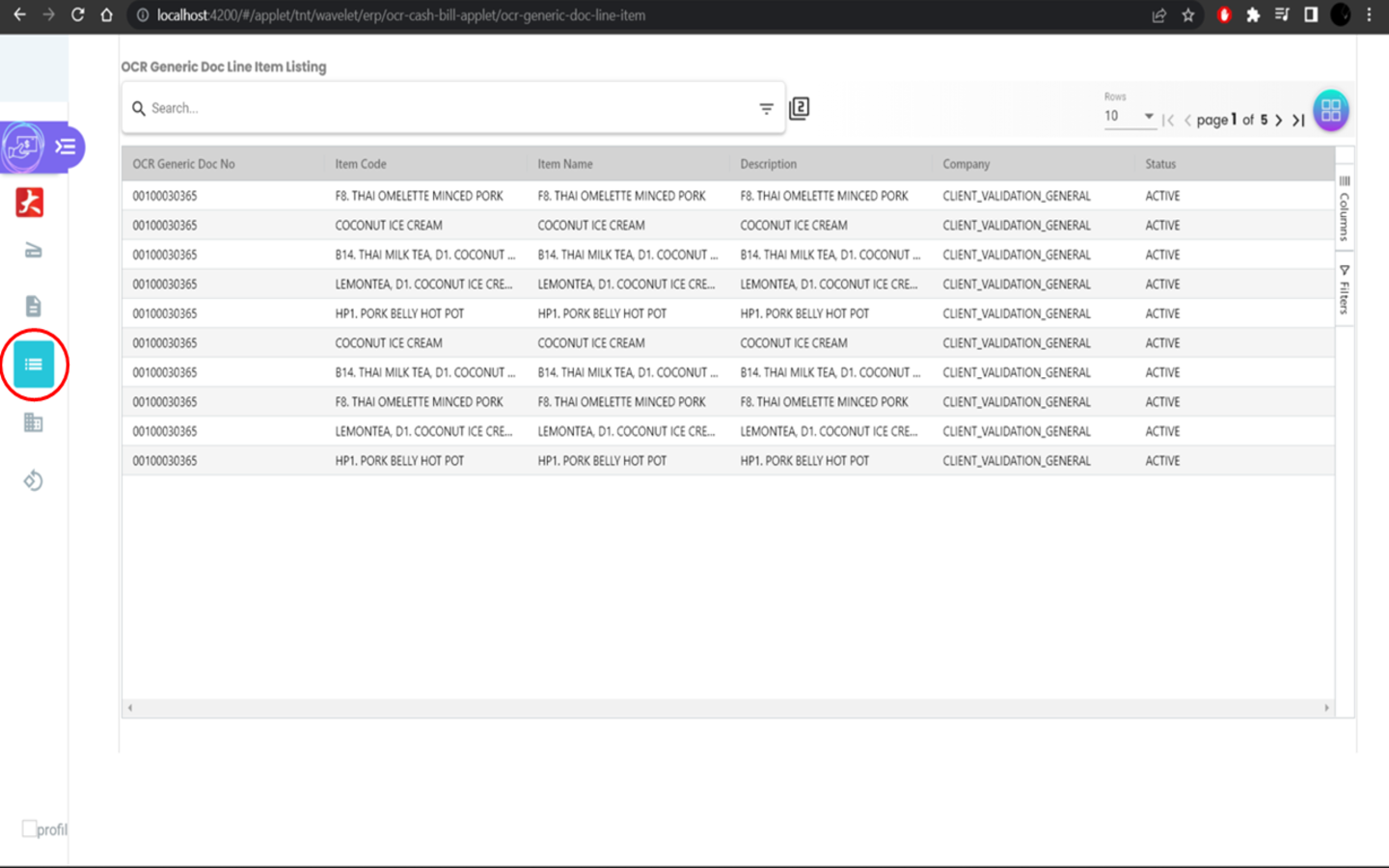
Task: Sort by the Status column header
Action: (x=1160, y=164)
